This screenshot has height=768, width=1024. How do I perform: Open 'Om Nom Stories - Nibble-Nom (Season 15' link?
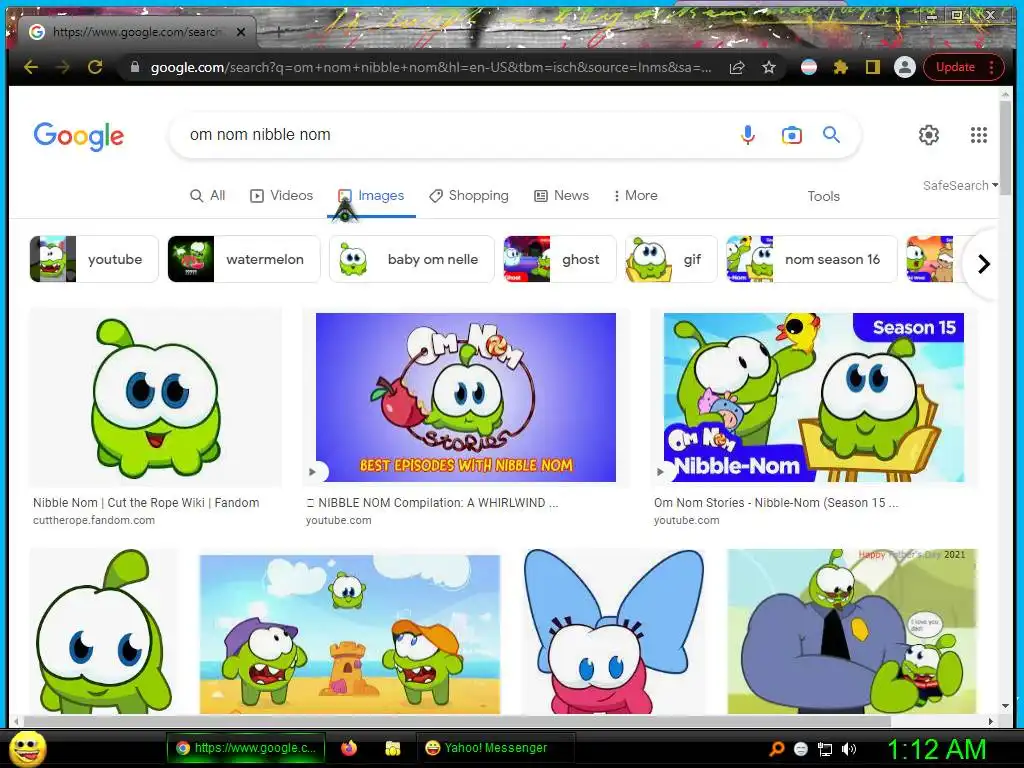(776, 503)
